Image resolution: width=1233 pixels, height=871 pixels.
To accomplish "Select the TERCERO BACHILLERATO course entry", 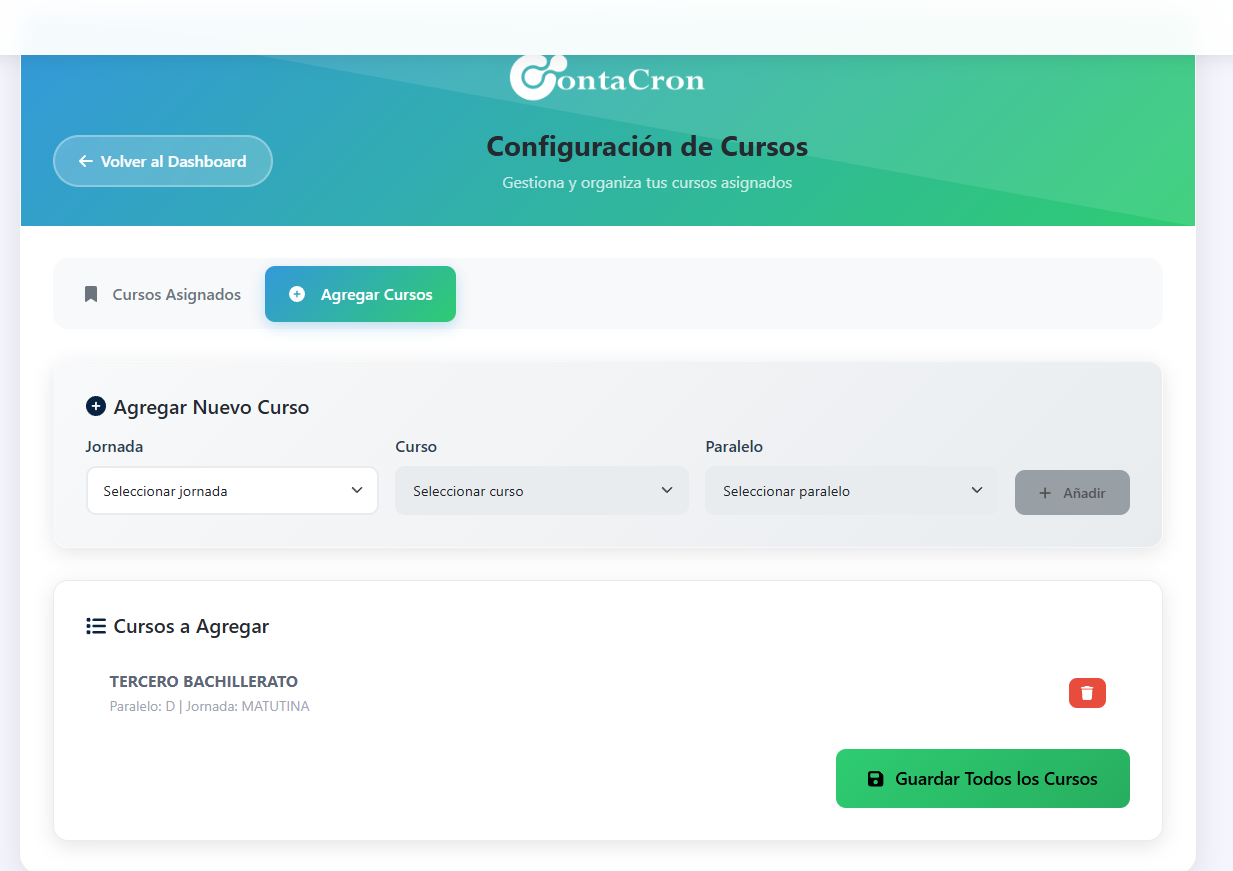I will coord(203,681).
